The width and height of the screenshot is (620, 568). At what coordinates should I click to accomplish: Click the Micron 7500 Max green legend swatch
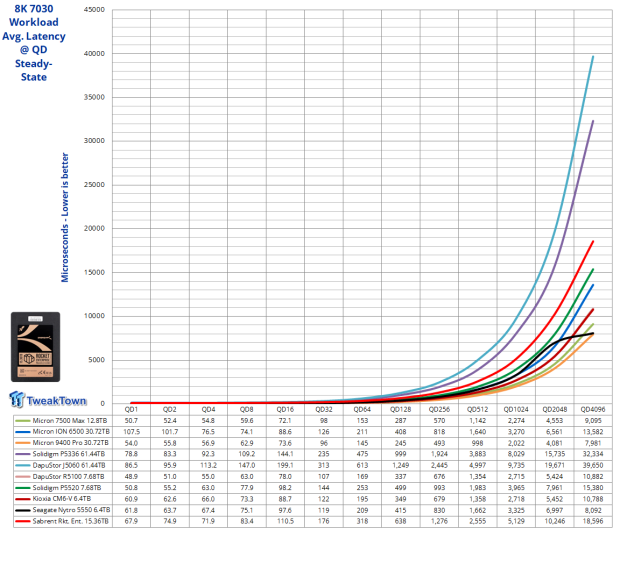point(23,421)
